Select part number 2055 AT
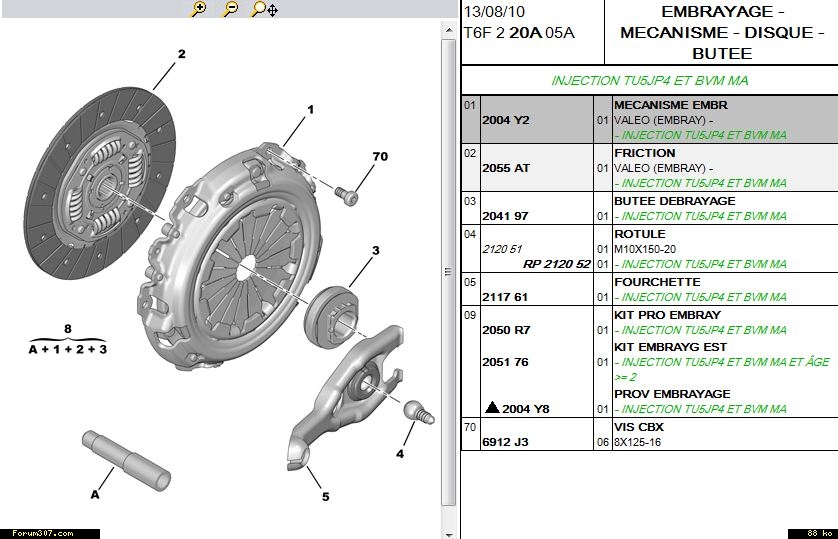The image size is (838, 539). 506,168
